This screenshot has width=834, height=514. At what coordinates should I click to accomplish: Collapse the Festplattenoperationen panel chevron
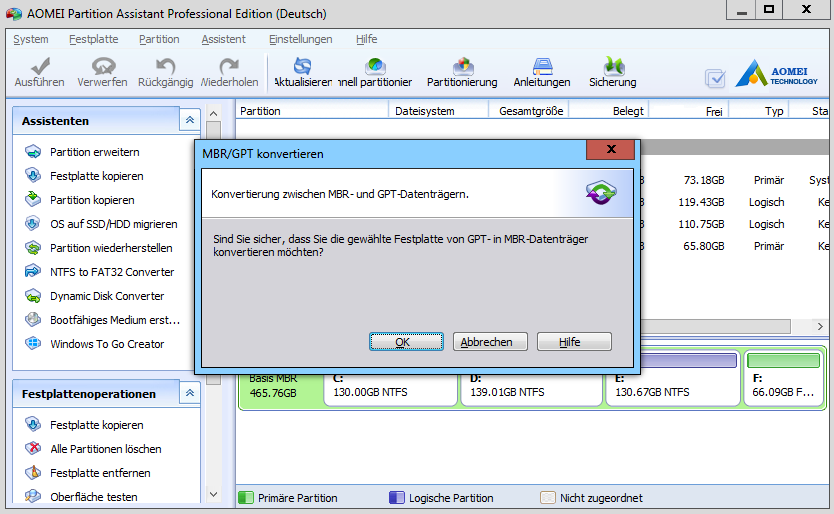tap(190, 393)
